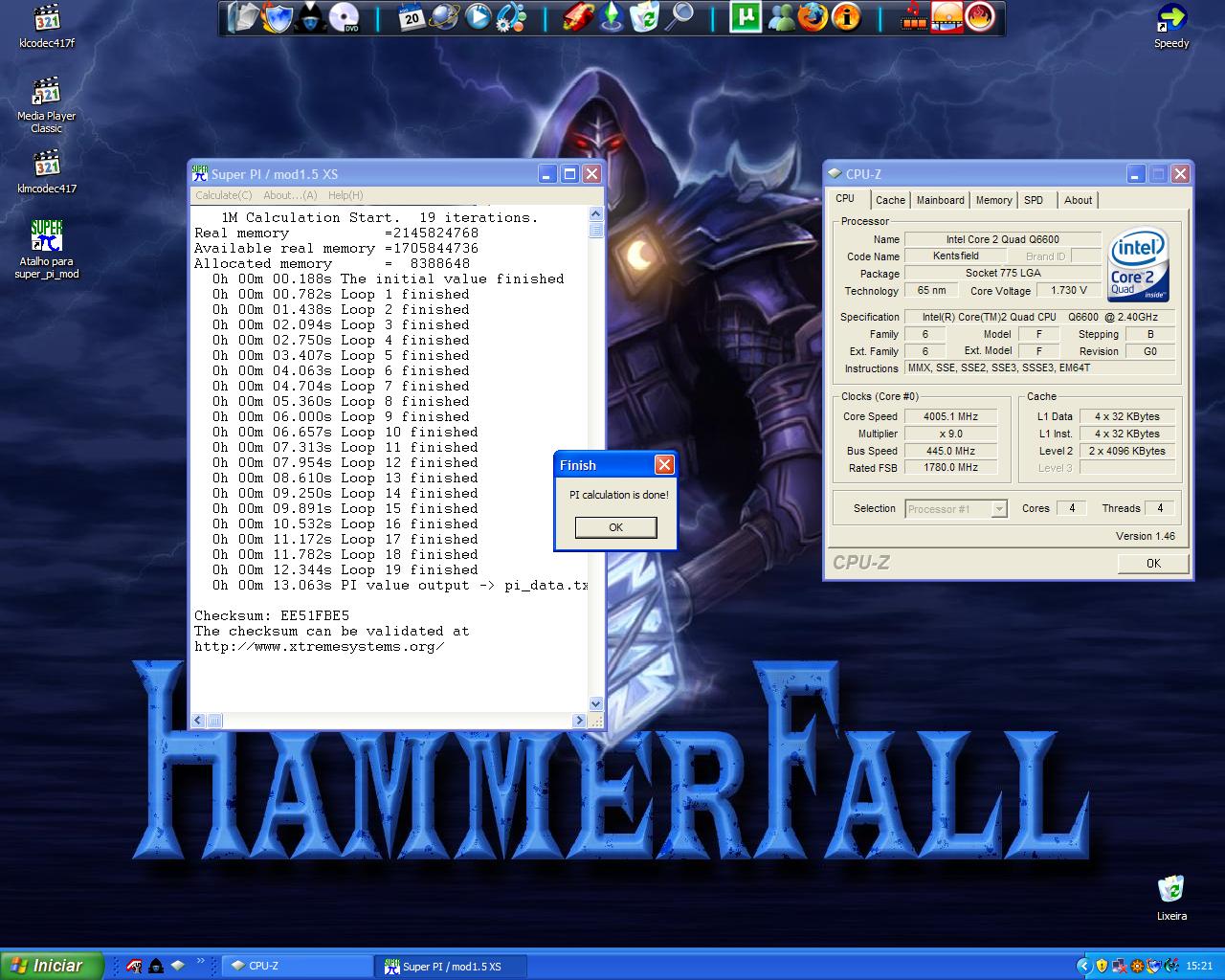Screen dimensions: 1225x980
Task: Launch The Sims green diamond icon
Action: (612, 16)
